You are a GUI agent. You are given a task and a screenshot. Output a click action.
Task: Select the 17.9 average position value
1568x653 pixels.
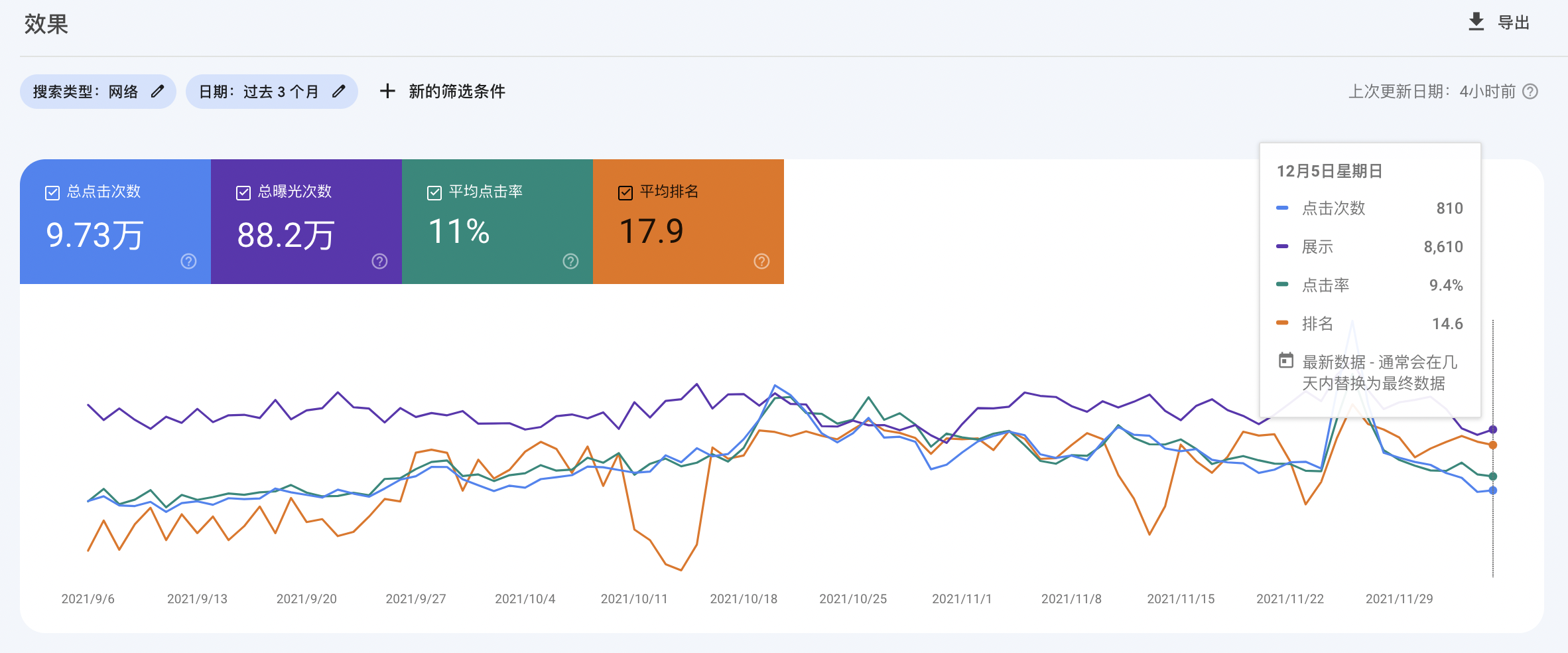(651, 232)
